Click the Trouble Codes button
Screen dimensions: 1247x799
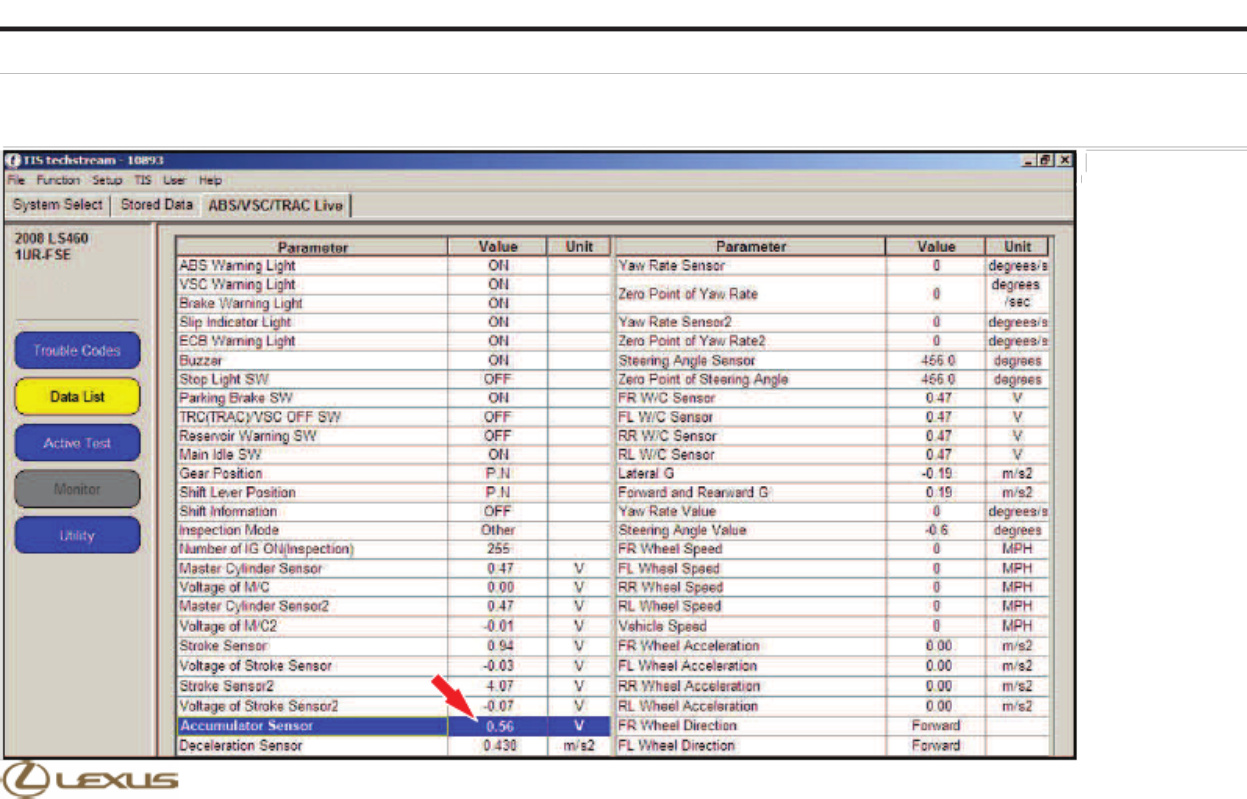(x=77, y=351)
